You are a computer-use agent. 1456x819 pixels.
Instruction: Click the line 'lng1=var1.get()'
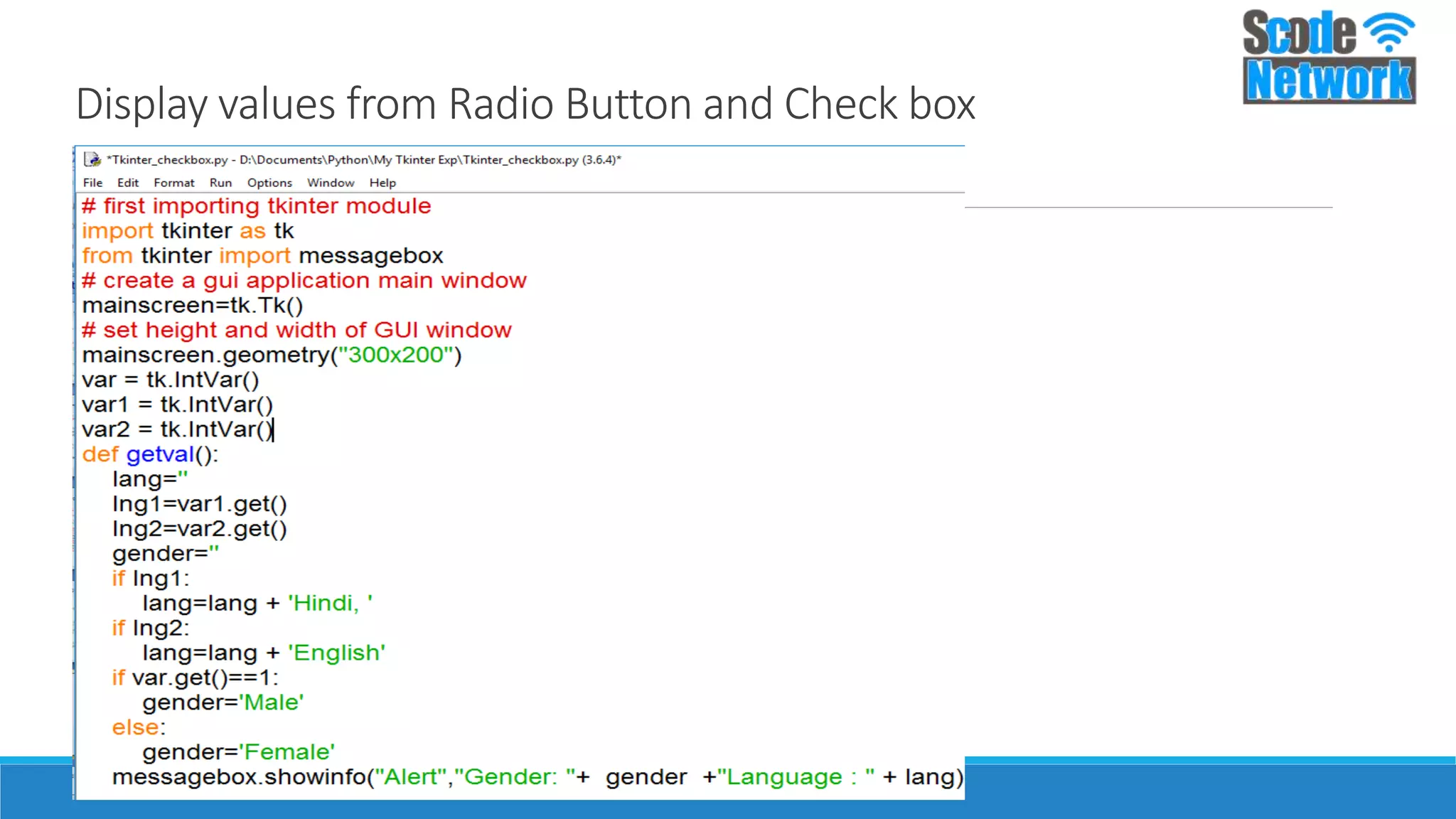[200, 504]
